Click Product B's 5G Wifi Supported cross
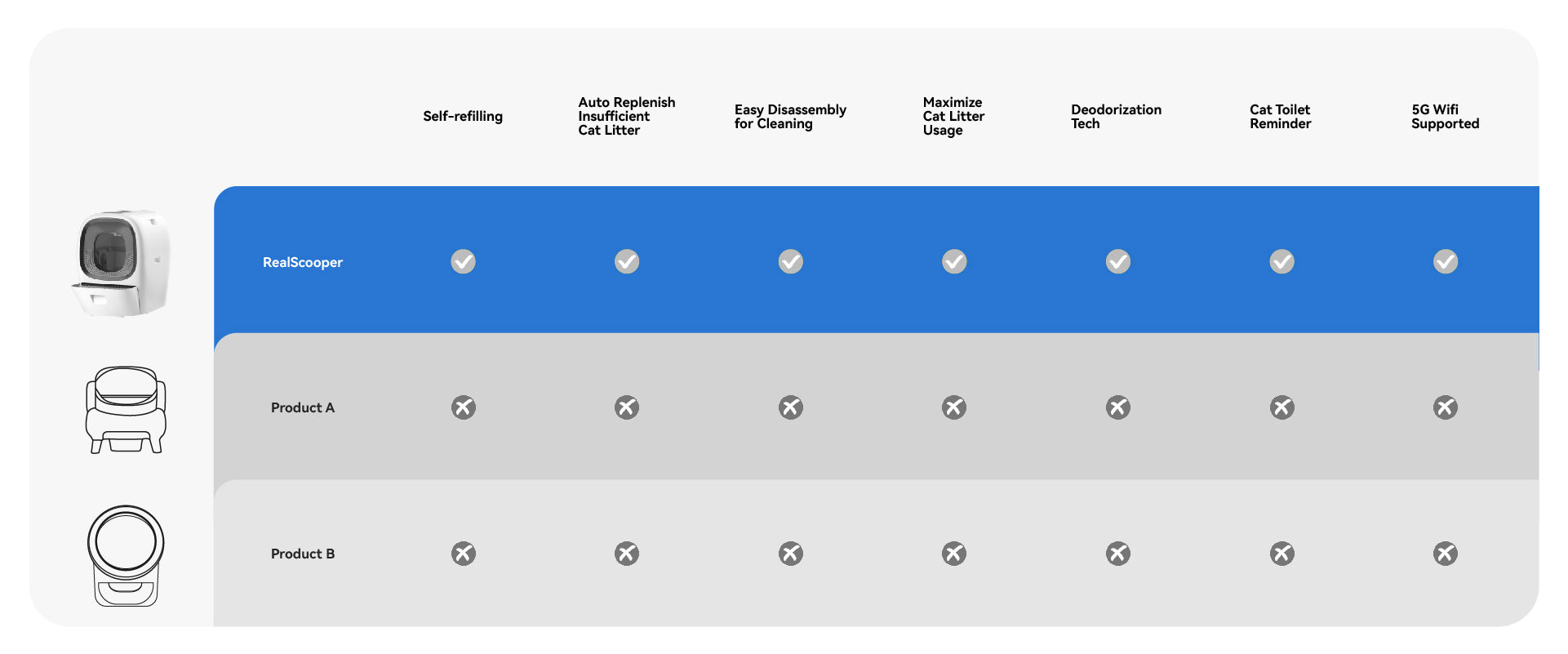Image resolution: width=1568 pixels, height=654 pixels. 1445,554
